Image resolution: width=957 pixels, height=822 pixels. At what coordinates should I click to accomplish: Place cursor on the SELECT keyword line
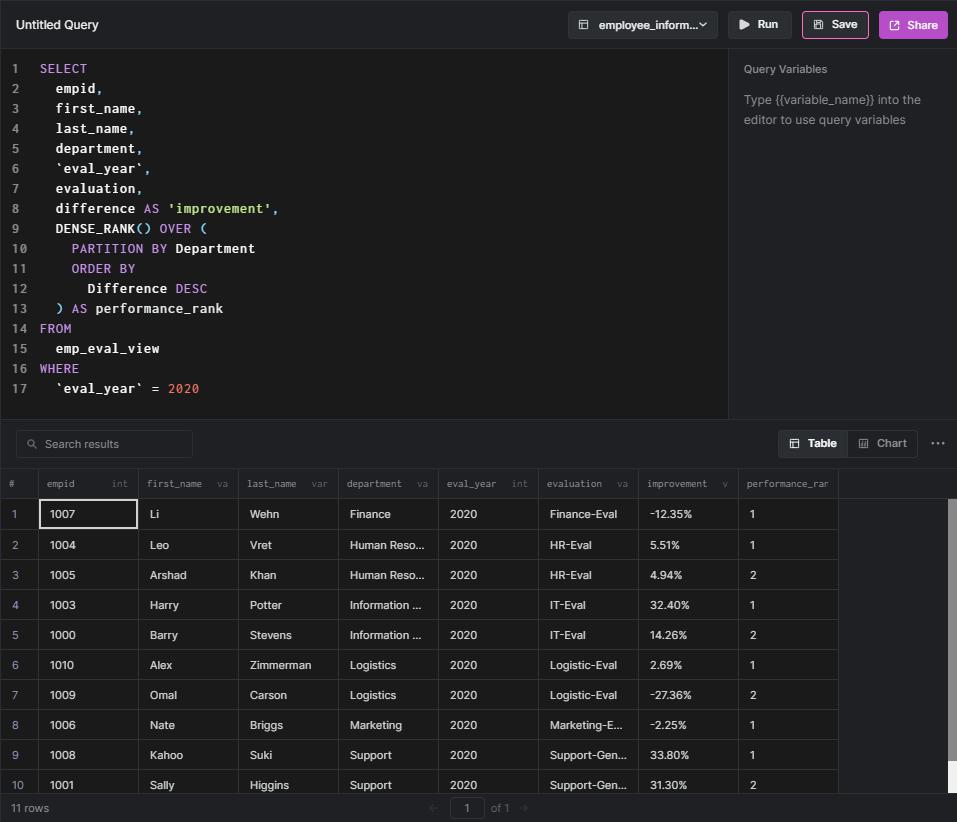[x=63, y=69]
